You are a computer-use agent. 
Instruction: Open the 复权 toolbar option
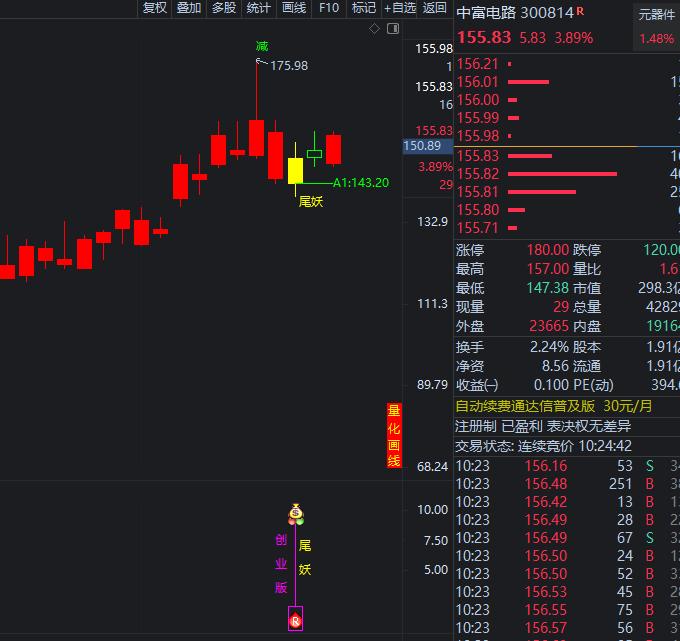coord(155,8)
